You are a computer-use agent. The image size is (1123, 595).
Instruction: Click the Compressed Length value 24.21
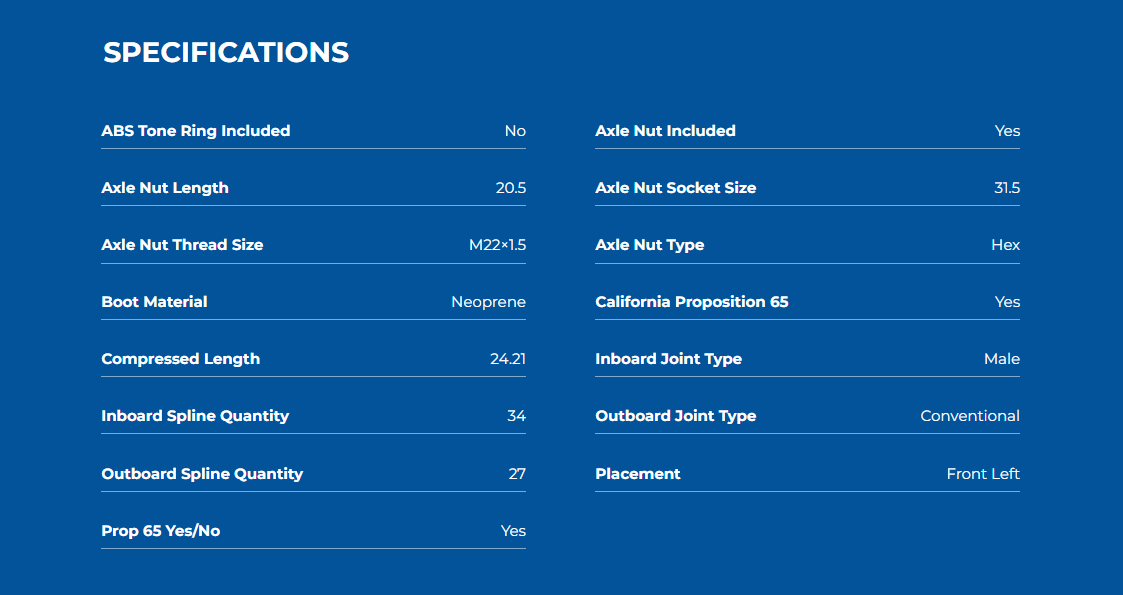(x=508, y=359)
